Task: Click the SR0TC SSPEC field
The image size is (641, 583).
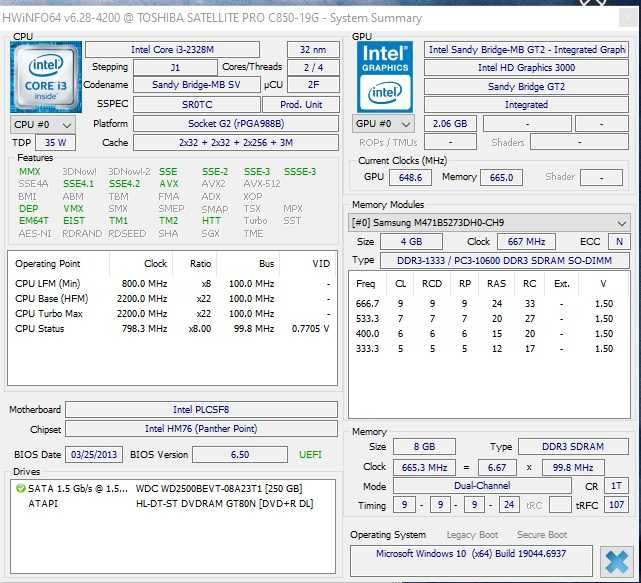Action: click(197, 105)
